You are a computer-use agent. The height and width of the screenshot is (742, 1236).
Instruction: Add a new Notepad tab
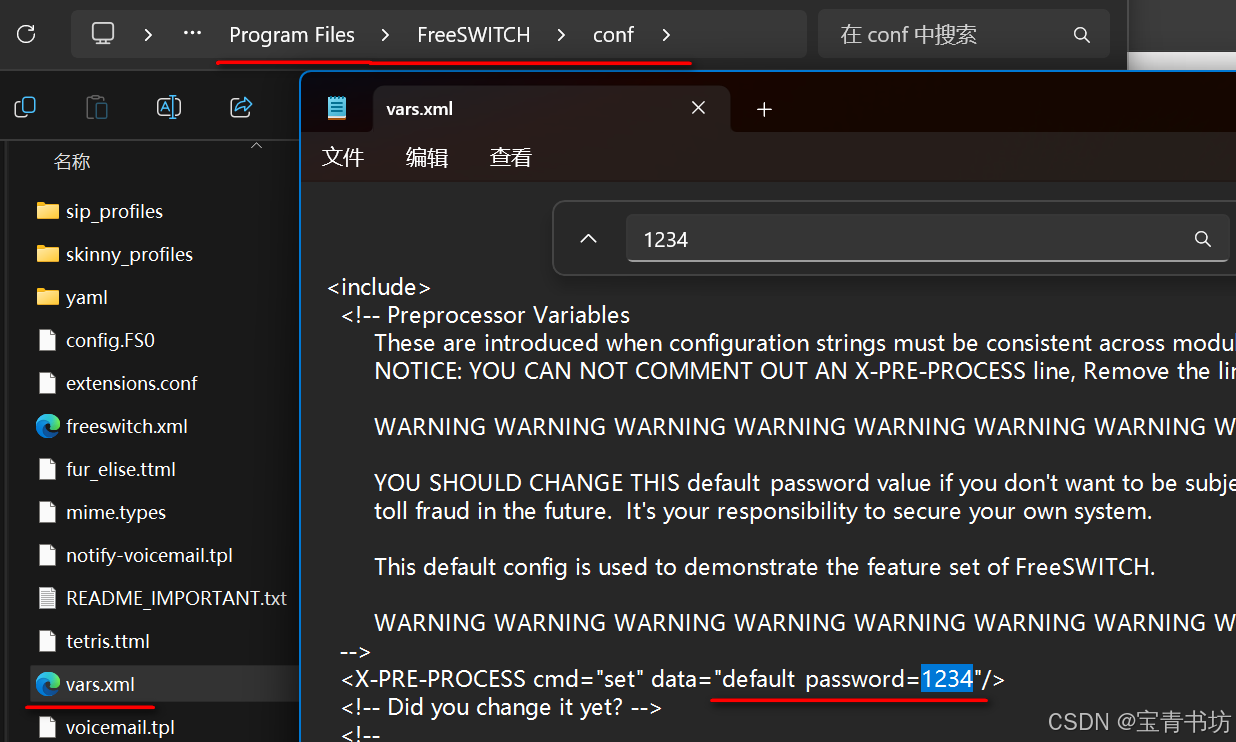pos(764,109)
